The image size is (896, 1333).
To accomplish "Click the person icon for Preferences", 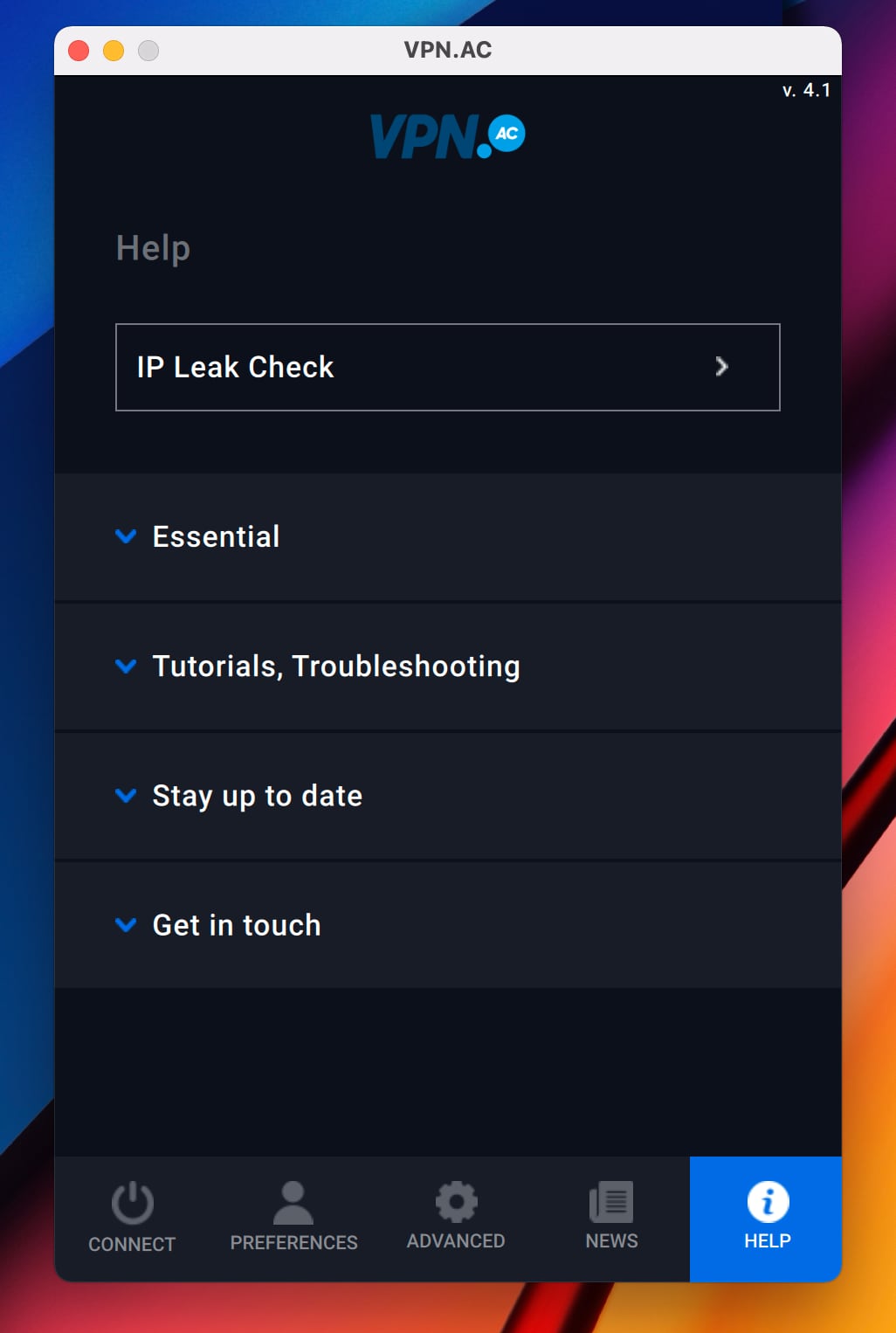I will click(x=293, y=1203).
